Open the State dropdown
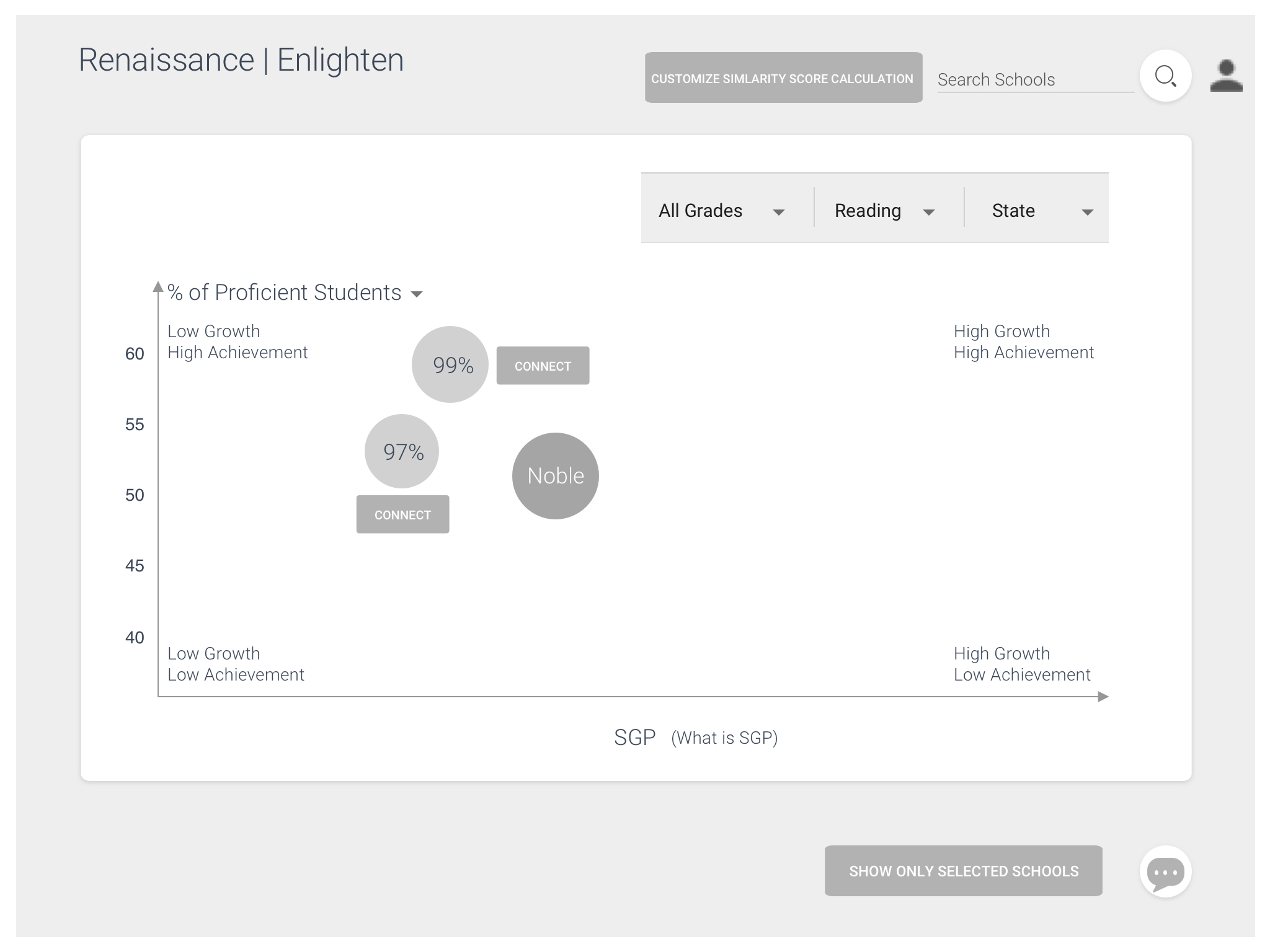The width and height of the screenshot is (1270, 952). click(x=1042, y=211)
